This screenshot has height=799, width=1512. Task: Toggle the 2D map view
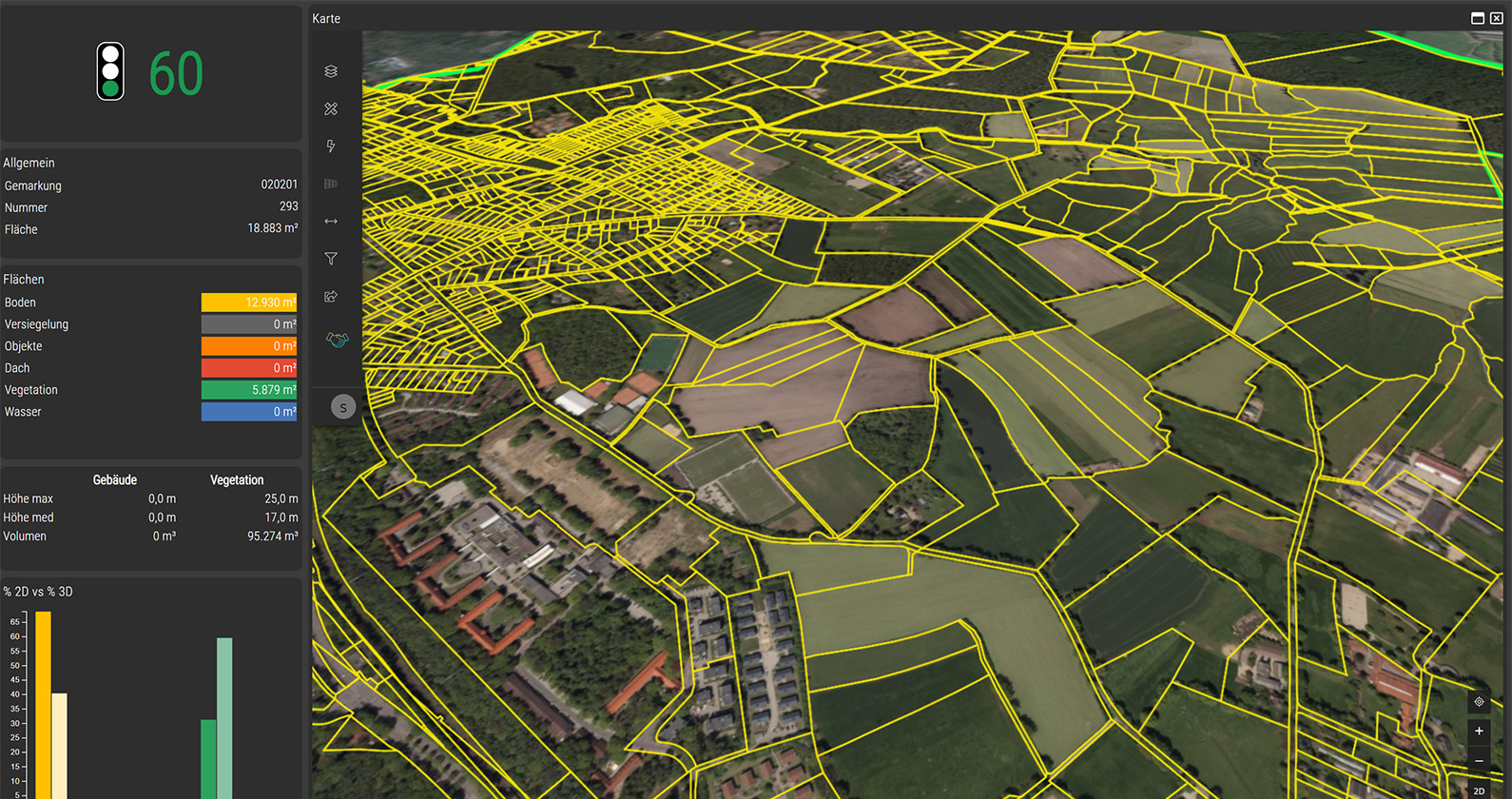(1479, 790)
